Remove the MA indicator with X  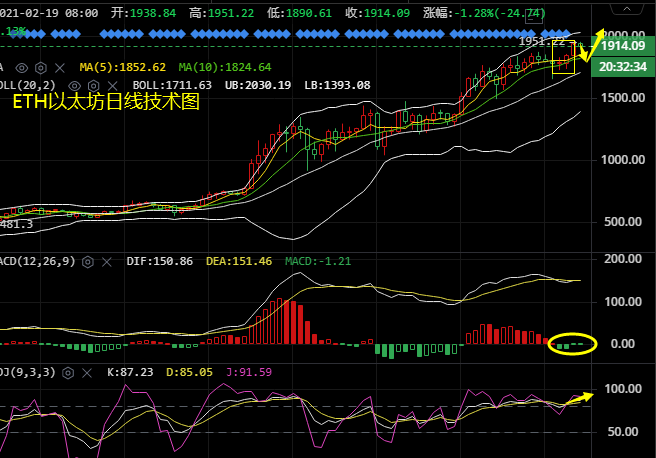point(60,67)
